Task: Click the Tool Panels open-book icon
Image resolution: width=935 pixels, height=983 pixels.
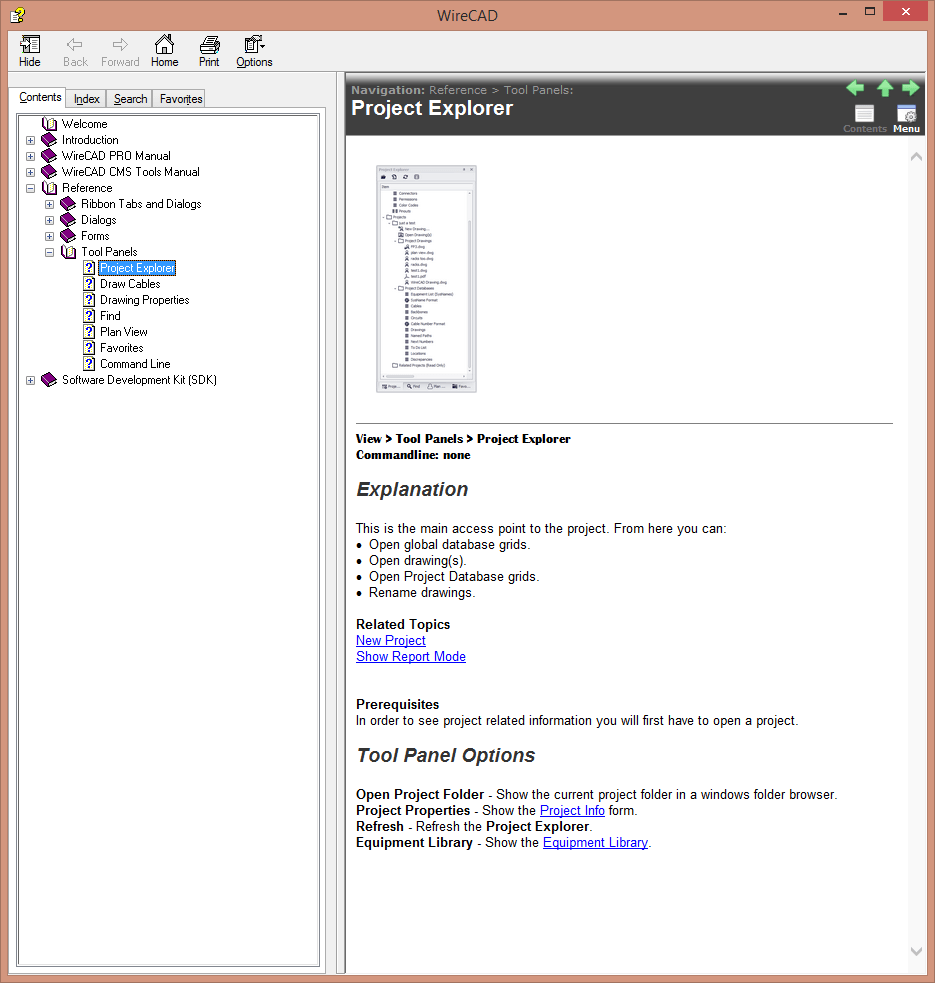Action: (x=68, y=252)
